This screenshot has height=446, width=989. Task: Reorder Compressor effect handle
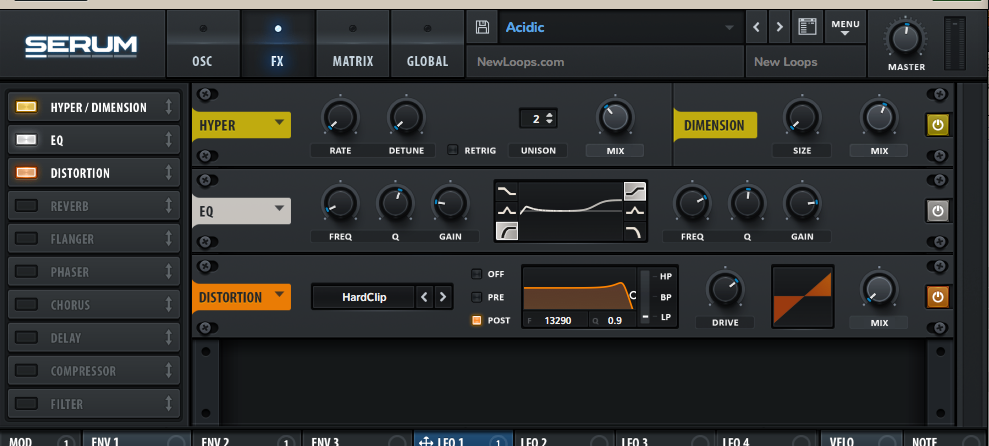click(x=168, y=371)
